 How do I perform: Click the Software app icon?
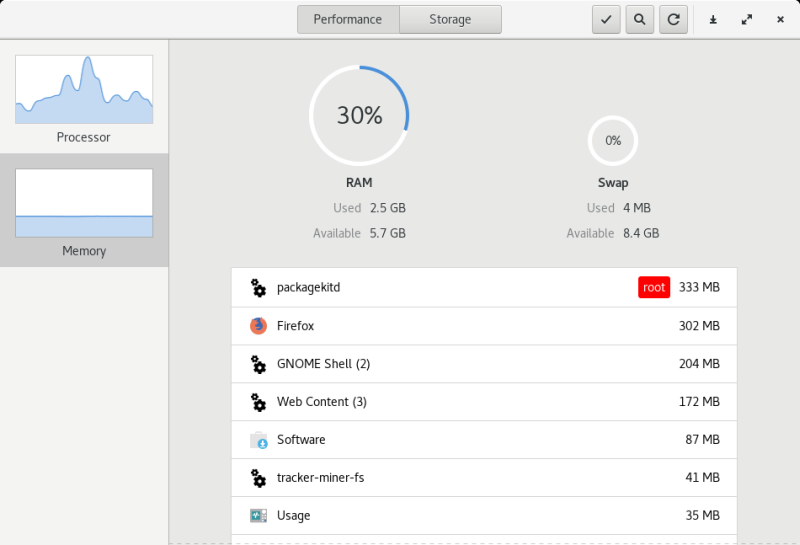coord(259,440)
